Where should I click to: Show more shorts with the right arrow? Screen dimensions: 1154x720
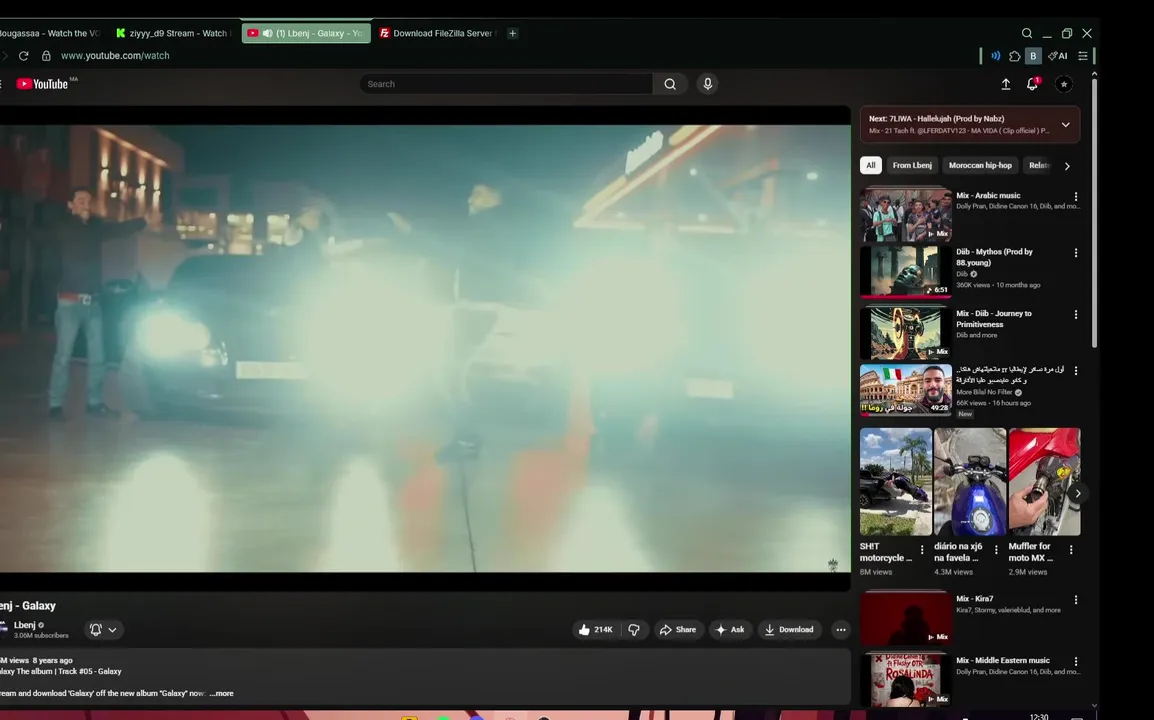tap(1077, 493)
